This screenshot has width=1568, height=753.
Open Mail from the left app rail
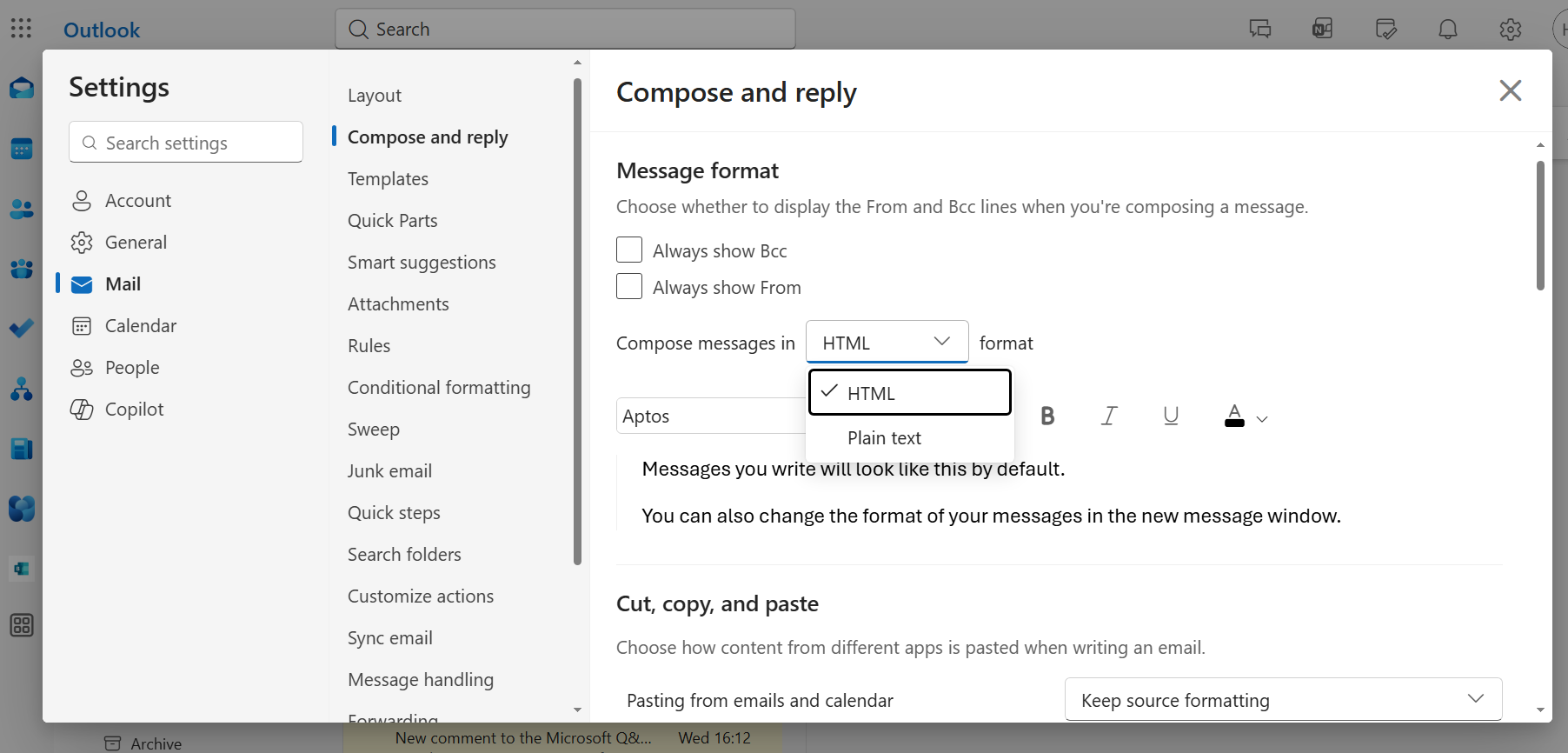point(22,88)
